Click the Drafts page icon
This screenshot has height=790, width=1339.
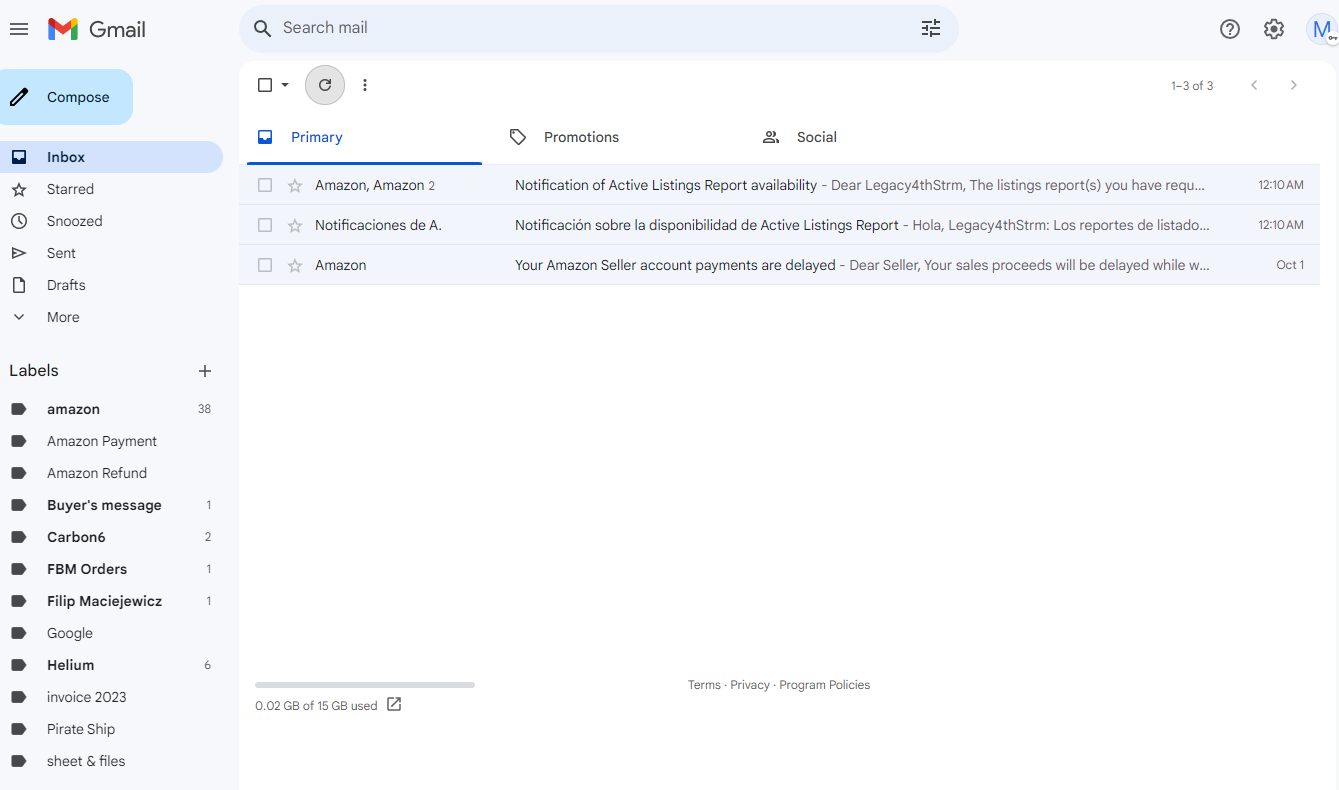point(19,285)
